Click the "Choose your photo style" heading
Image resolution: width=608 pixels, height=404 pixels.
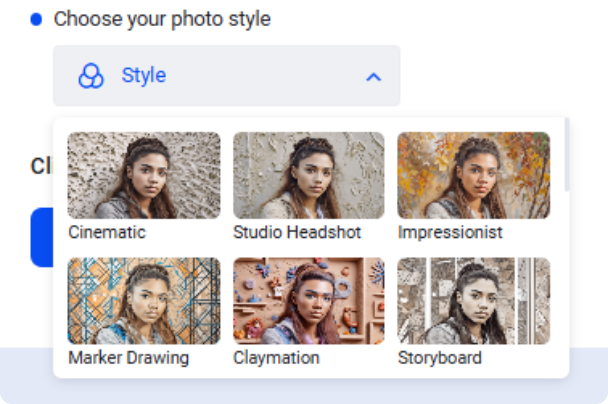(x=162, y=19)
